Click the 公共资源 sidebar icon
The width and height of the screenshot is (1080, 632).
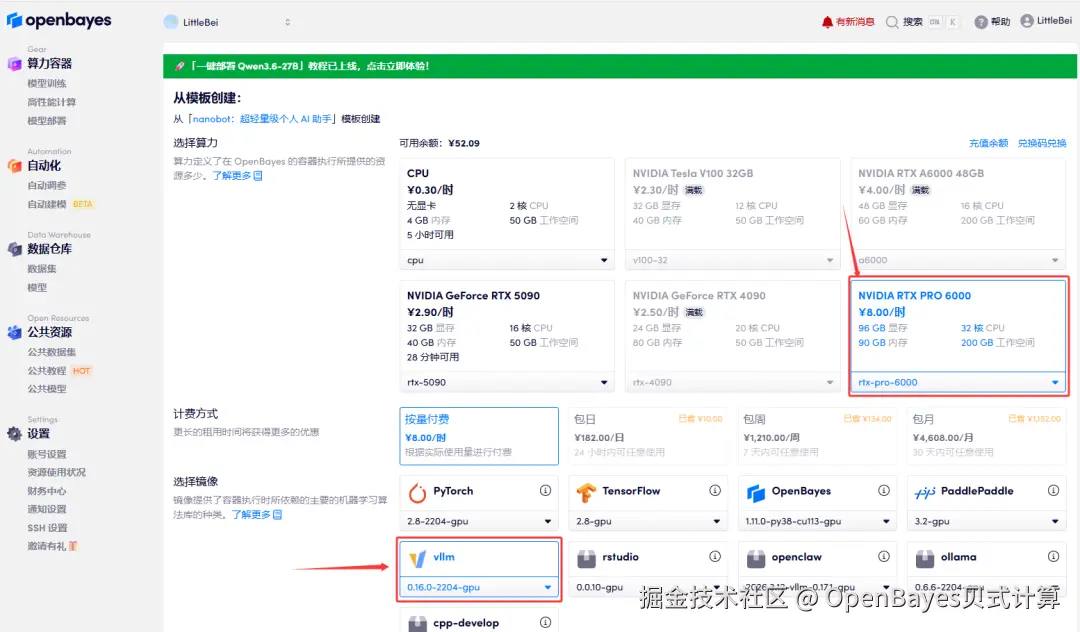point(14,333)
